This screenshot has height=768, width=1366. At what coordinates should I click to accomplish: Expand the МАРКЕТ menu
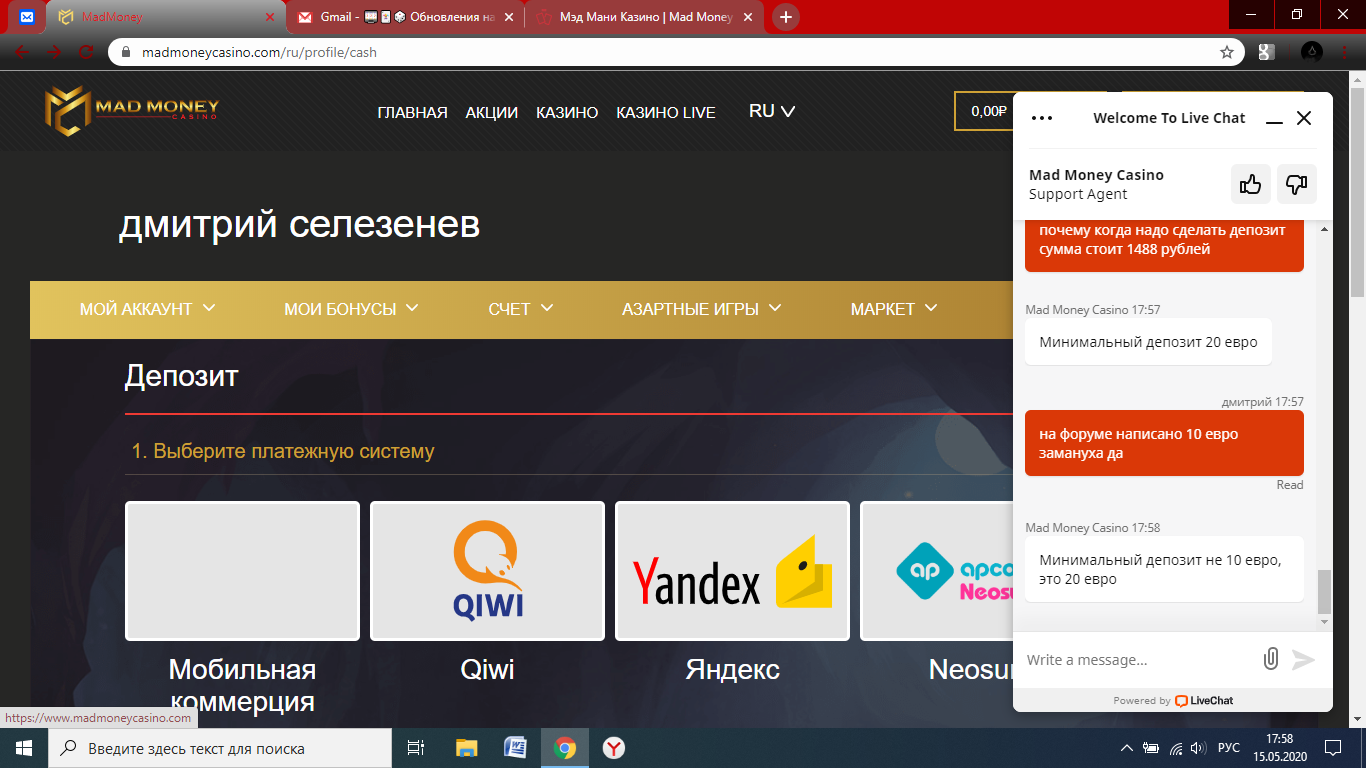894,309
